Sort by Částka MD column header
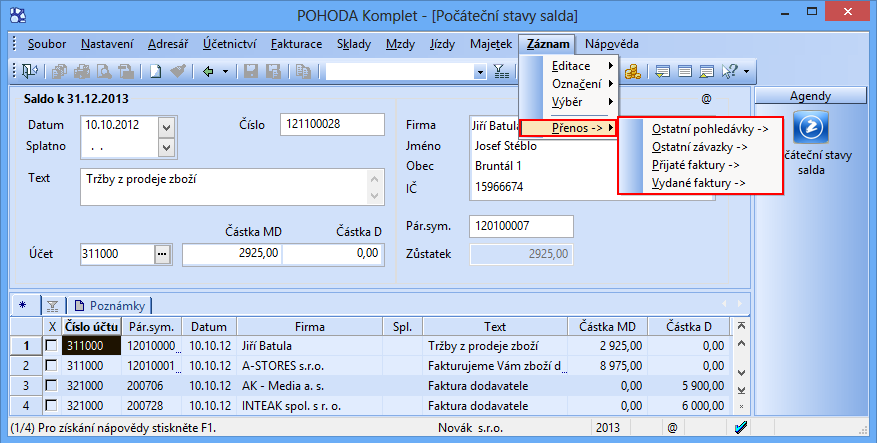The image size is (877, 443). (x=607, y=327)
